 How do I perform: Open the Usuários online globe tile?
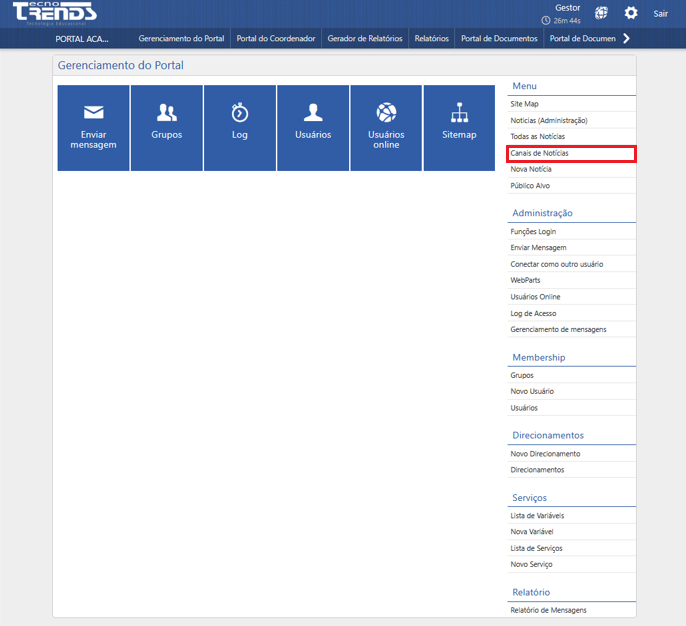click(386, 128)
